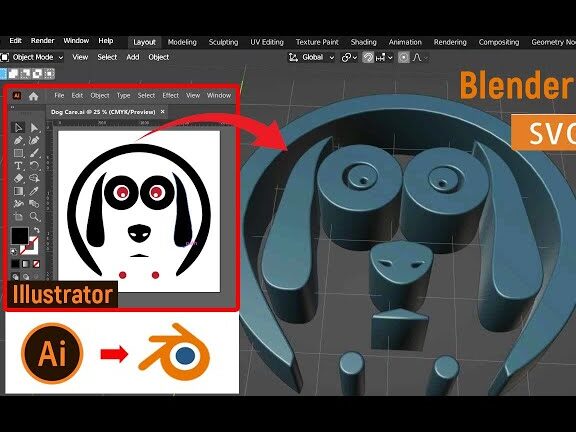Reset default fill and stroke icon
The height and width of the screenshot is (432, 576).
tap(14, 252)
